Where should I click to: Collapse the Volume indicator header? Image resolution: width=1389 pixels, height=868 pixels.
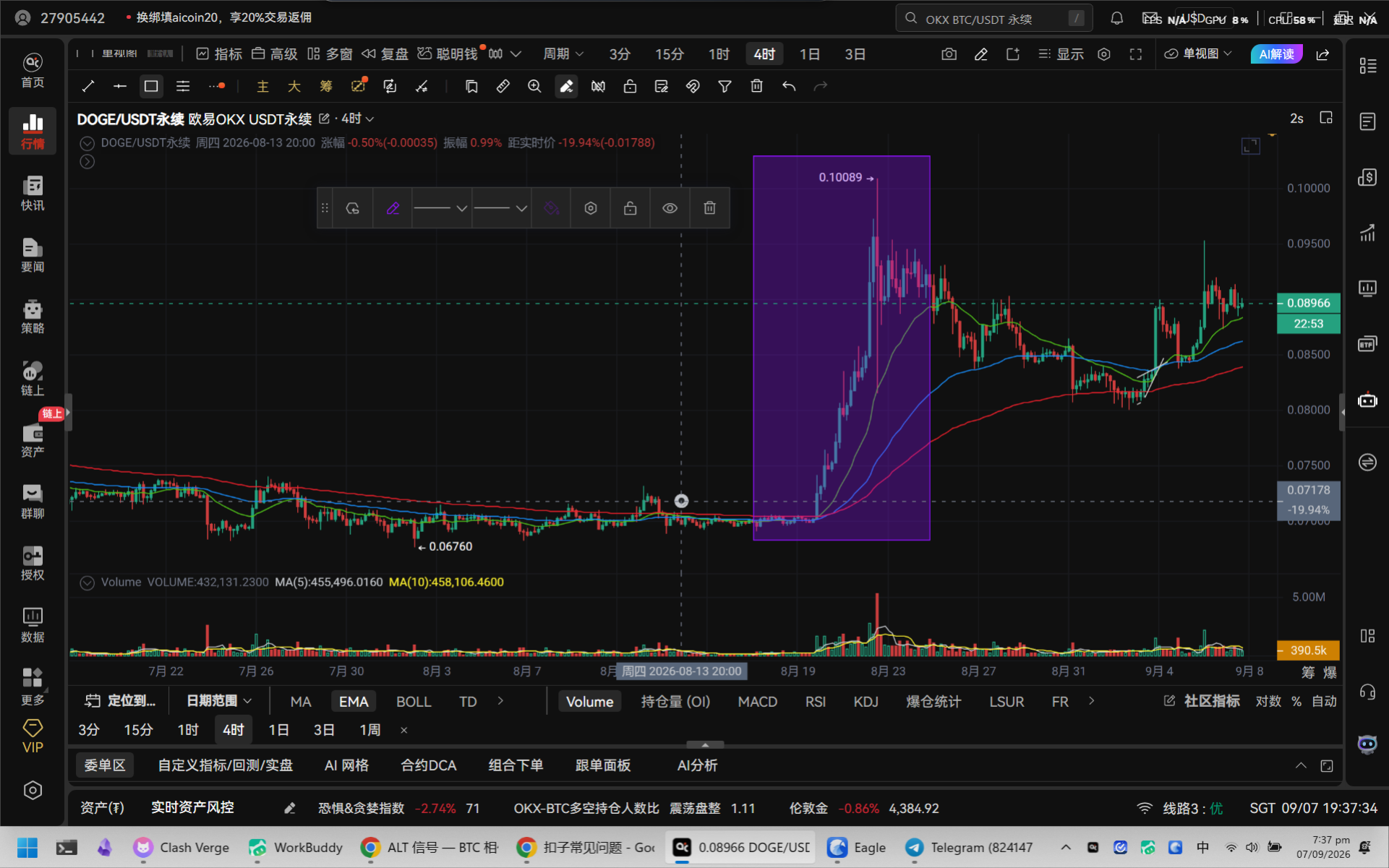(x=87, y=583)
